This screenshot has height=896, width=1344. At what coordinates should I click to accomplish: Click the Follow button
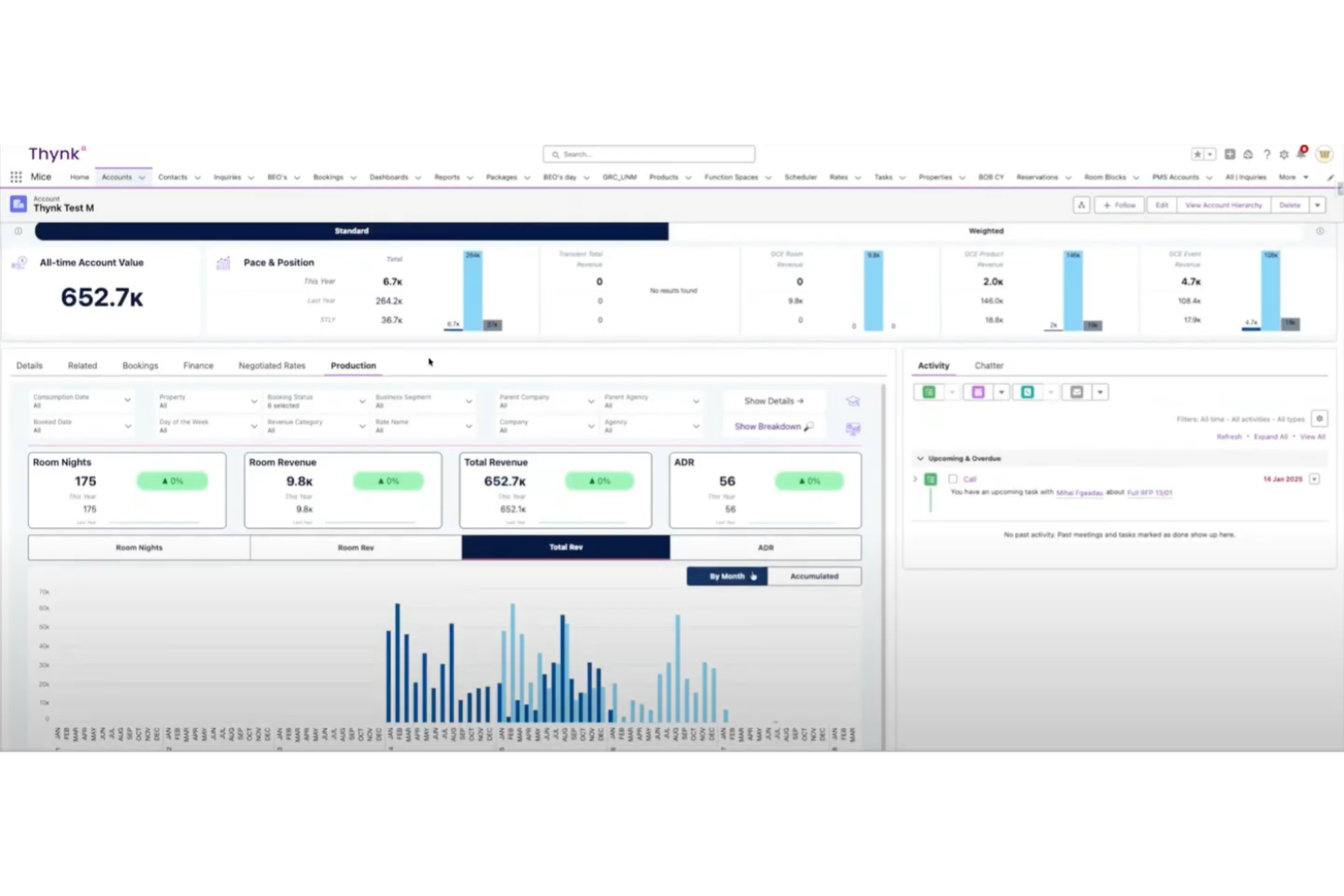[1119, 205]
